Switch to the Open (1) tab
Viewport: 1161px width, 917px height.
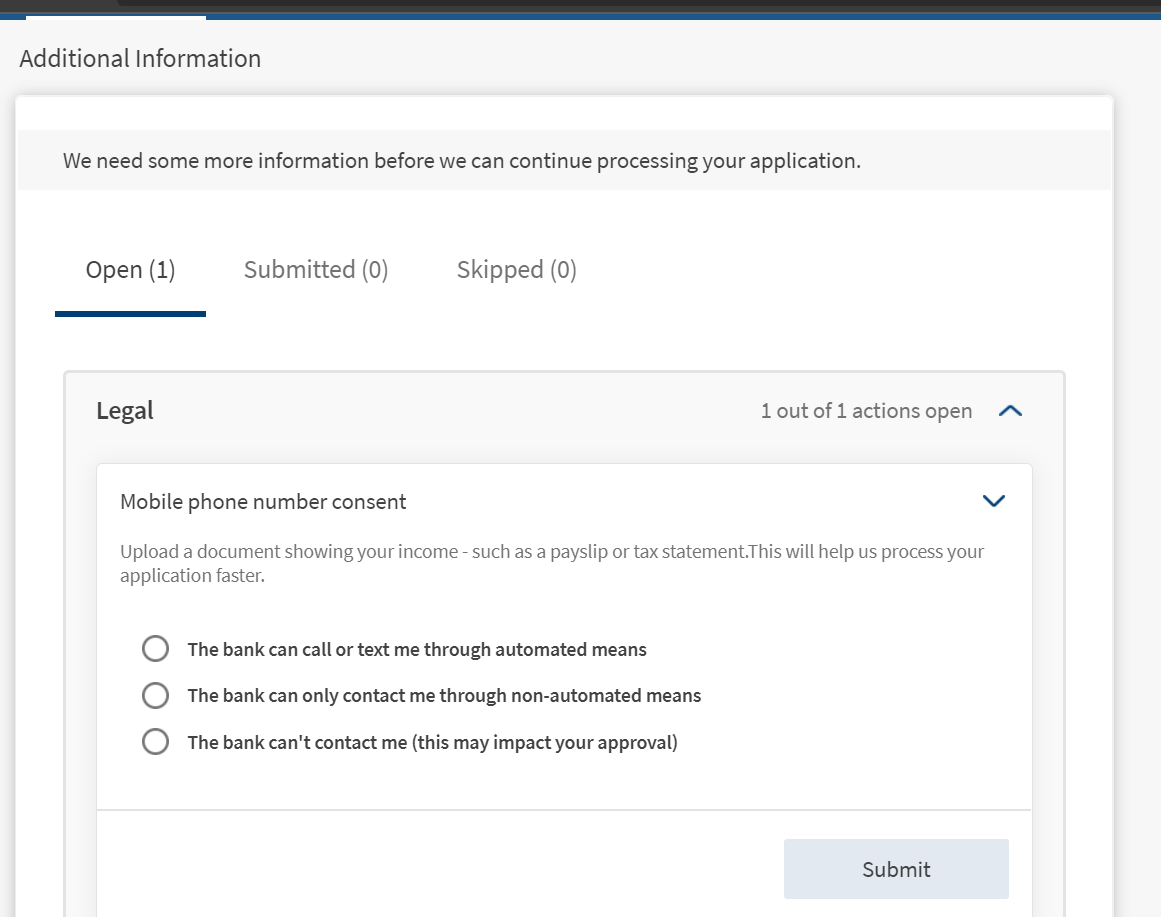tap(130, 270)
